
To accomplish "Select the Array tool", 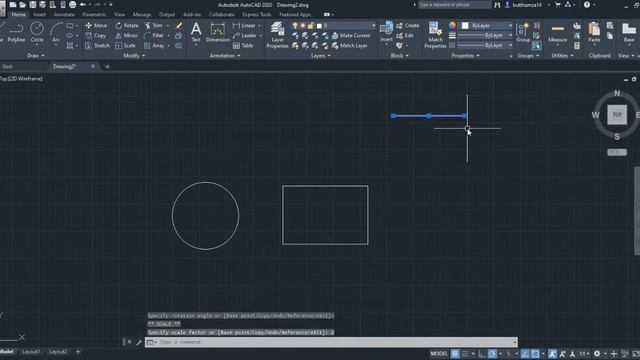I will coord(154,46).
